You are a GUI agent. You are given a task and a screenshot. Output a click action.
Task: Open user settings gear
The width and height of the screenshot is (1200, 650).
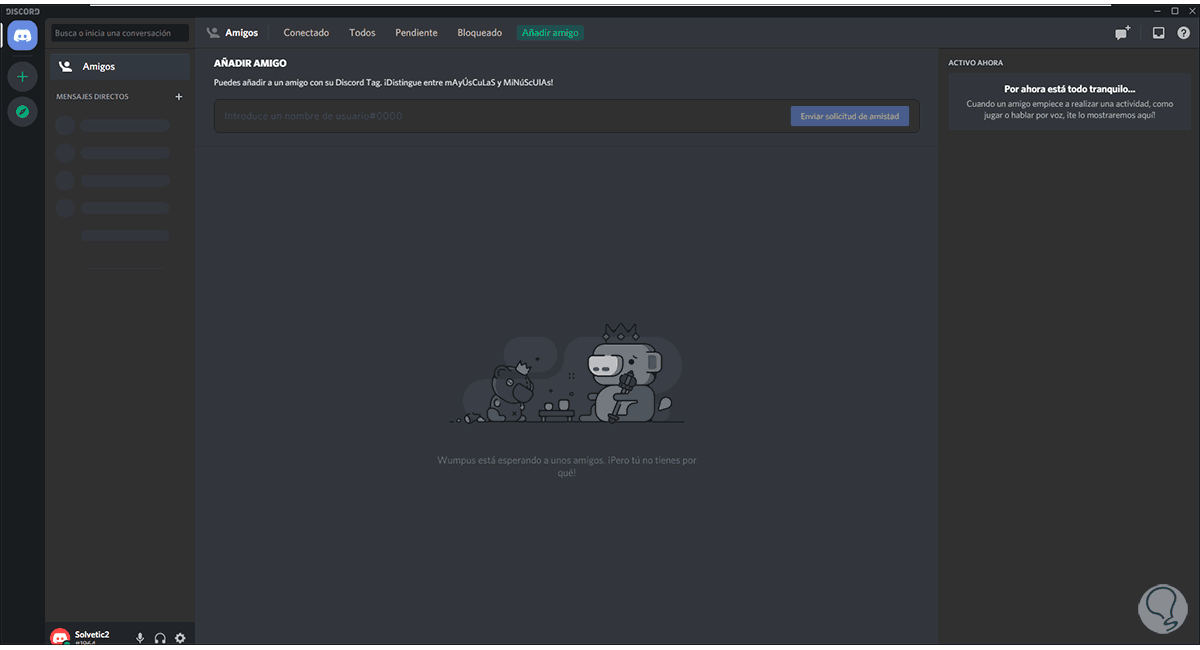click(180, 638)
